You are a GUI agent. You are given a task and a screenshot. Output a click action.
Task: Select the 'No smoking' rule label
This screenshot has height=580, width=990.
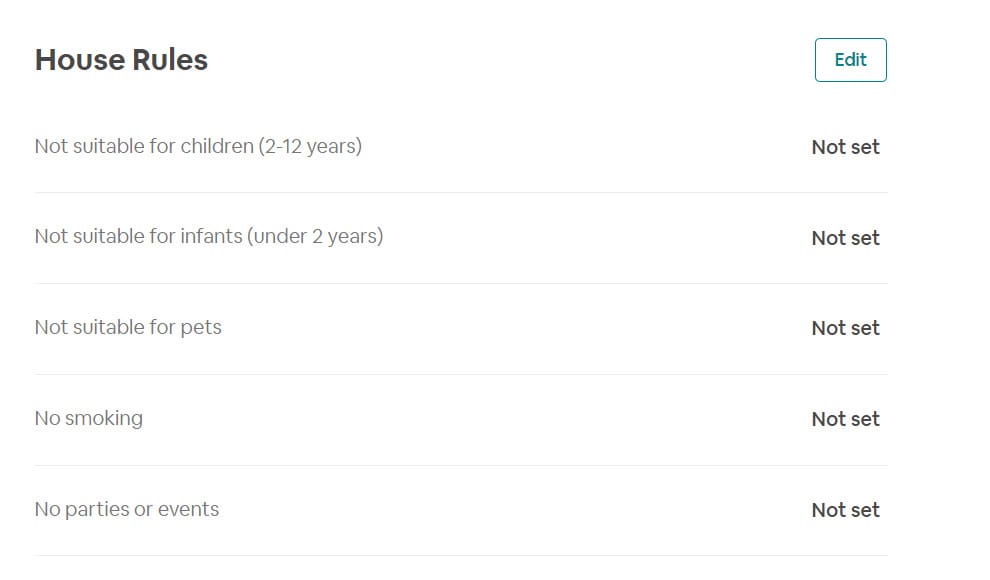88,418
